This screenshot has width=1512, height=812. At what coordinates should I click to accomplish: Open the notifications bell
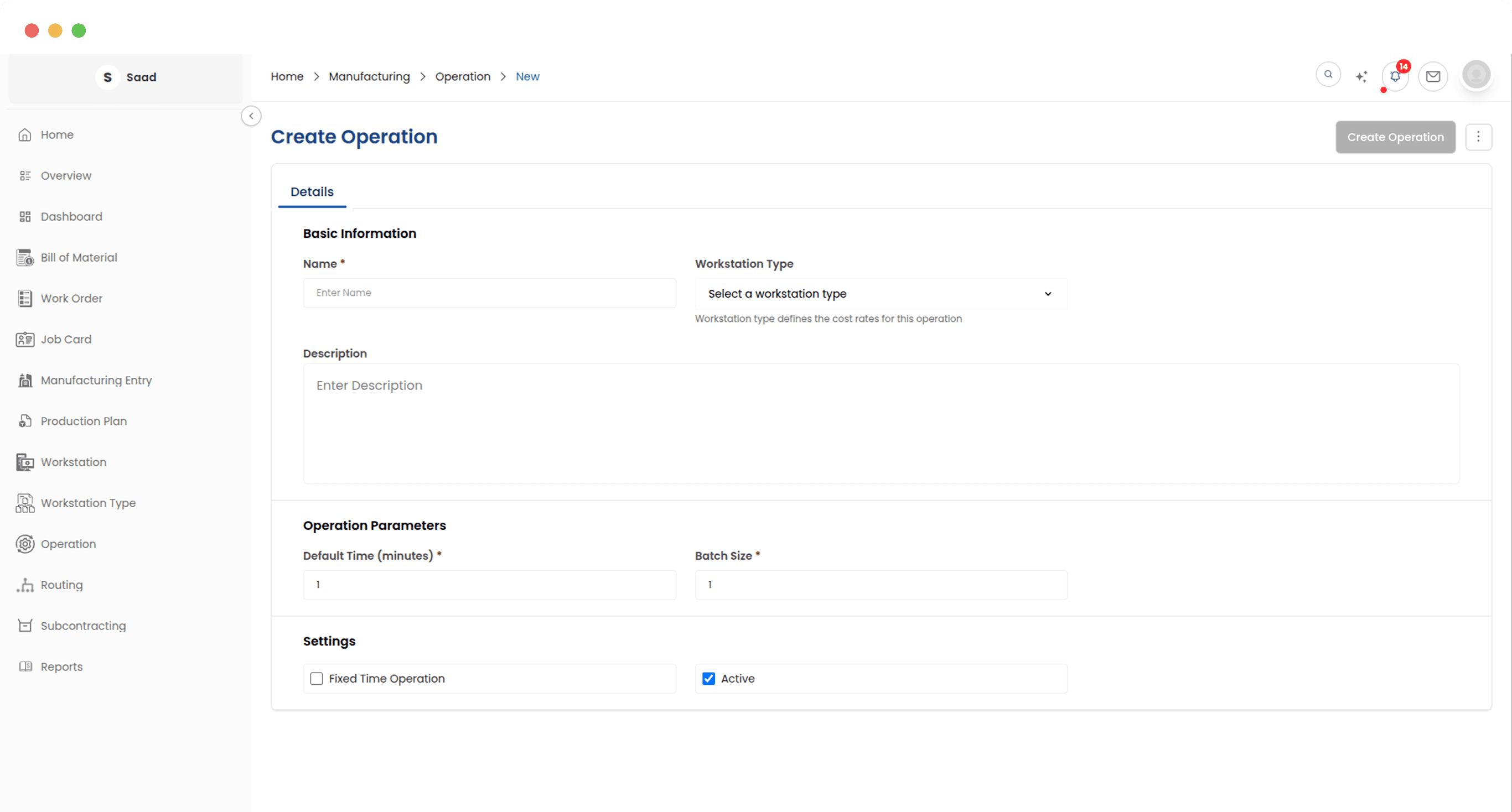[1395, 76]
